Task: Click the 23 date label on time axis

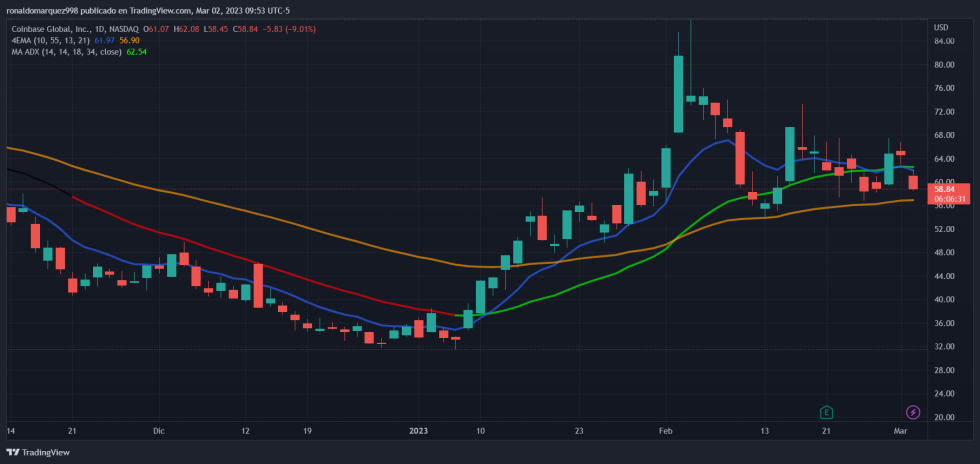Action: point(579,431)
